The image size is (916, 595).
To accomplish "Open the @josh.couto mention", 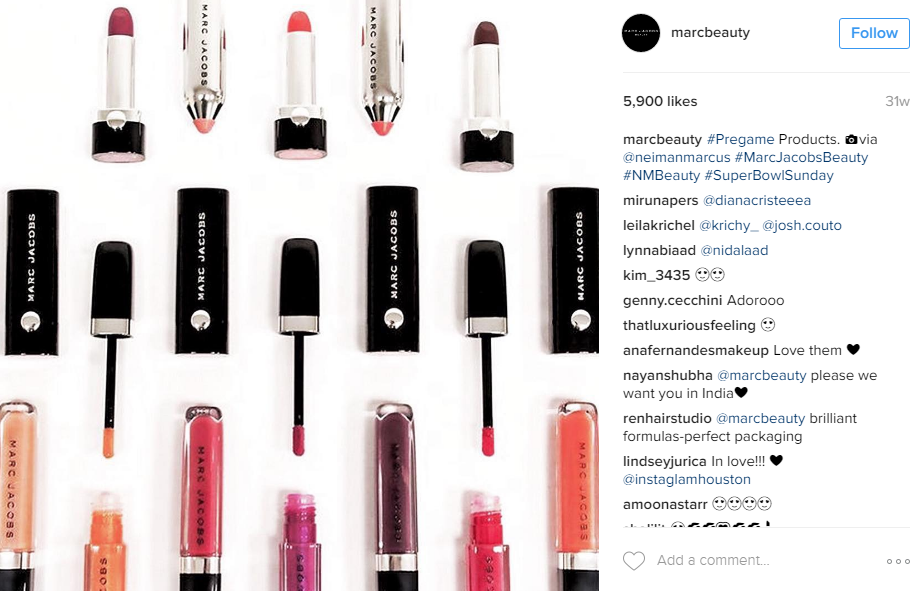I will point(802,226).
